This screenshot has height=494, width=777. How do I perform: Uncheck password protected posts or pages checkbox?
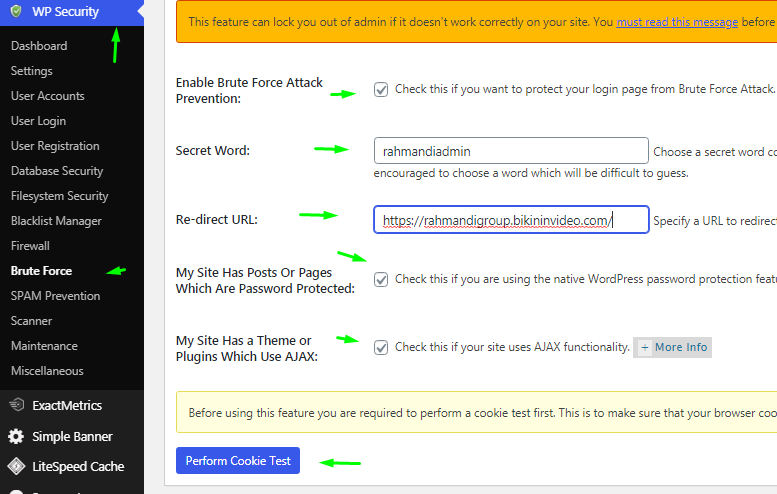381,280
